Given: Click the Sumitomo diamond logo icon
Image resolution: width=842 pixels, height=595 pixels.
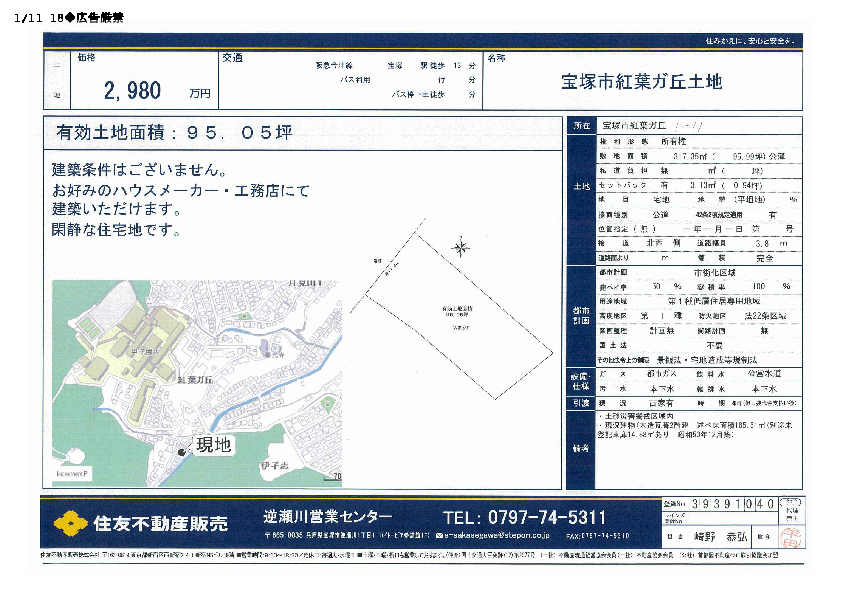Looking at the screenshot, I should point(69,522).
